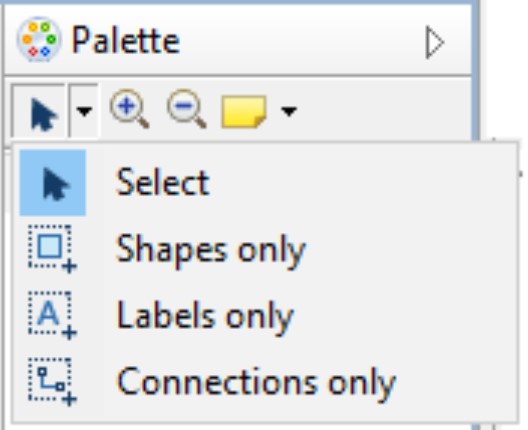
Task: Select the yellow sticky Note tool
Action: (x=244, y=112)
